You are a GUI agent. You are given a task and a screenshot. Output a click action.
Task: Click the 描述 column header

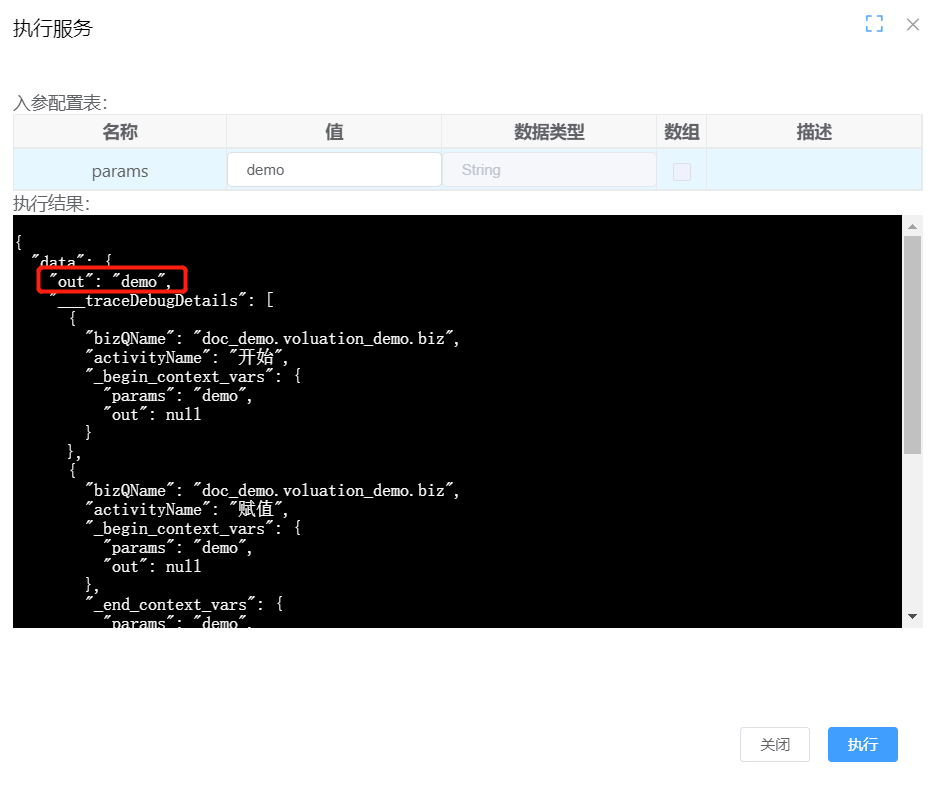814,132
